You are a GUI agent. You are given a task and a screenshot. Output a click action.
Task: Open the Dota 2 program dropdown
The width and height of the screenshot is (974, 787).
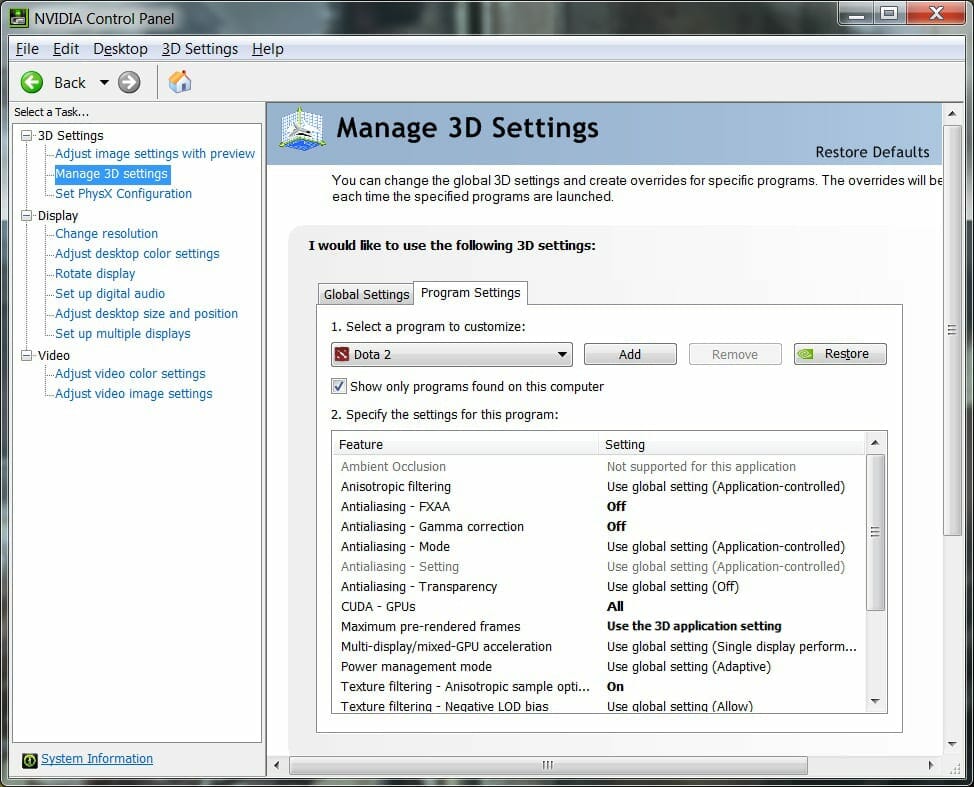pyautogui.click(x=562, y=354)
